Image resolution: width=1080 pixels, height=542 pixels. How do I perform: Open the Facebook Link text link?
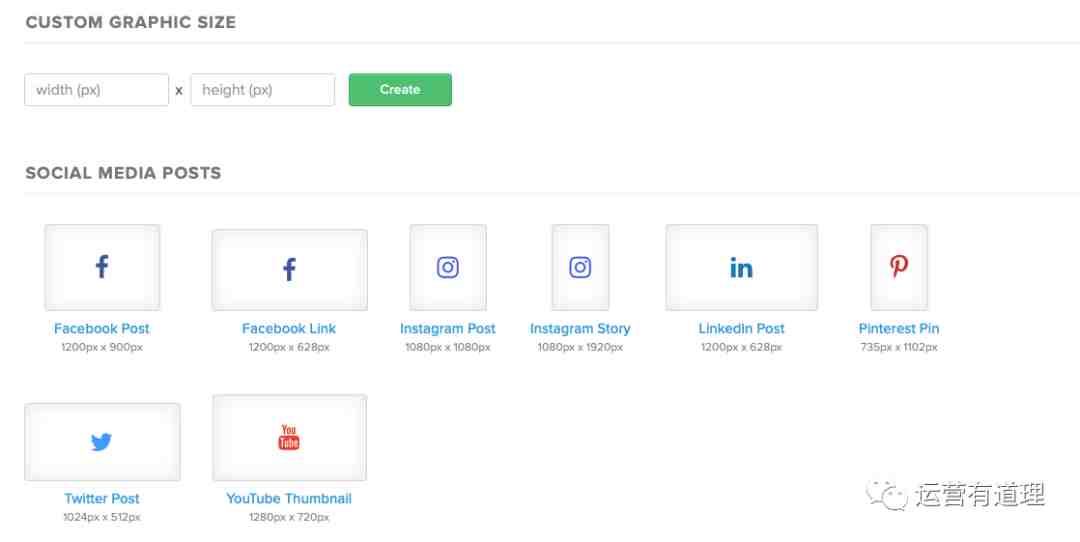(x=289, y=329)
